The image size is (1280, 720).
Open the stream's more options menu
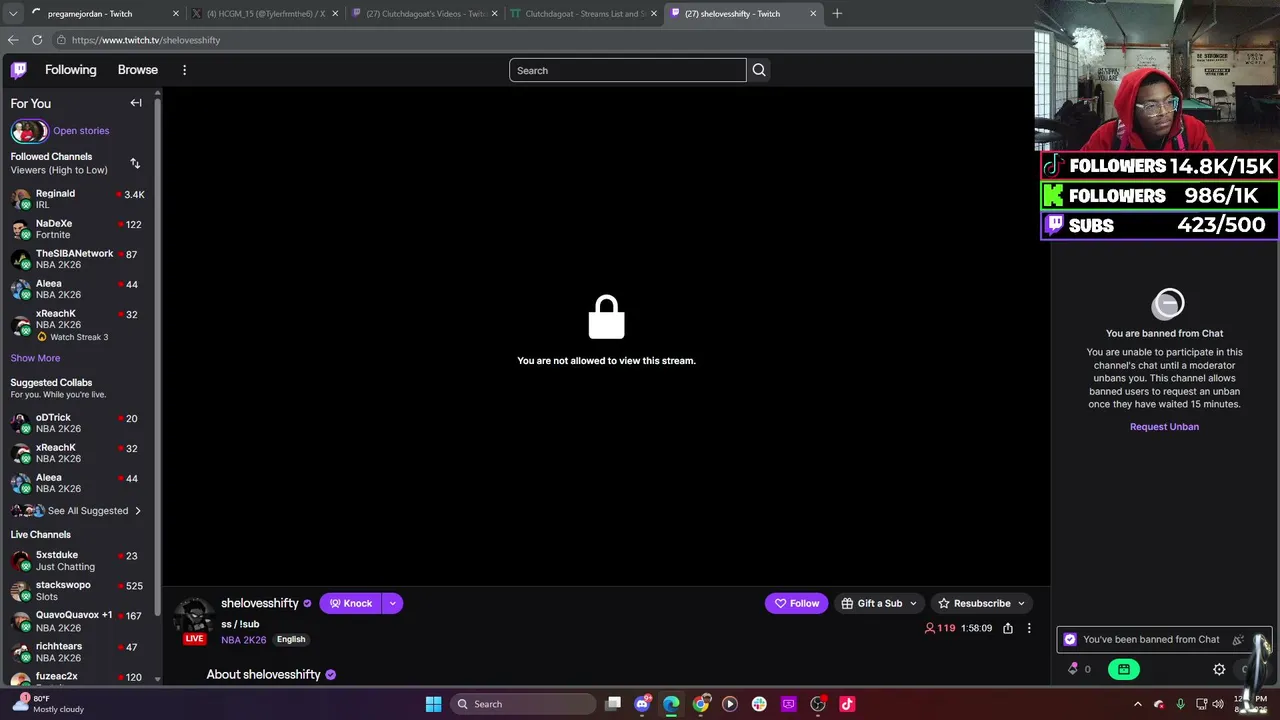click(x=1029, y=628)
